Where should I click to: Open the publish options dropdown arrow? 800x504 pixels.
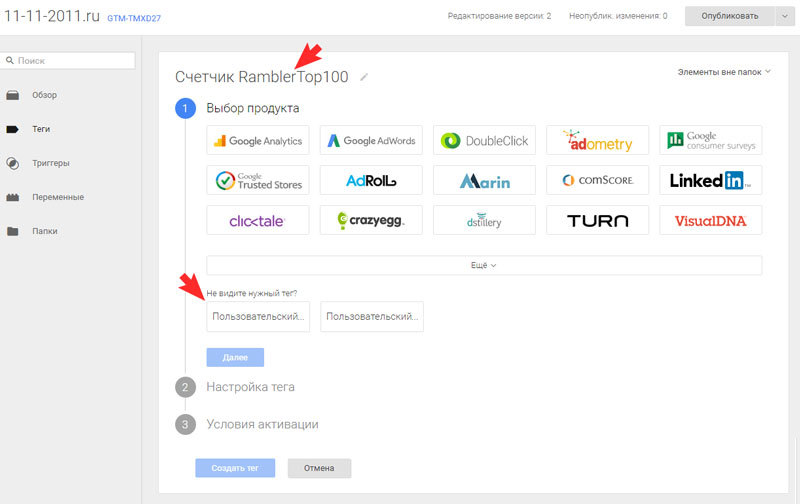click(785, 16)
